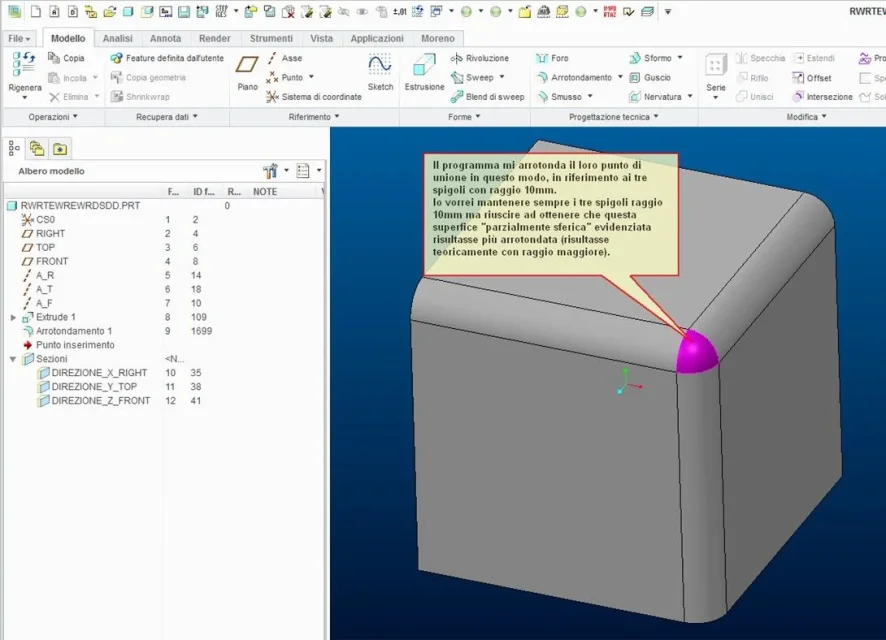Select Arrotondamento 1 in model tree
886x640 pixels.
(73, 331)
